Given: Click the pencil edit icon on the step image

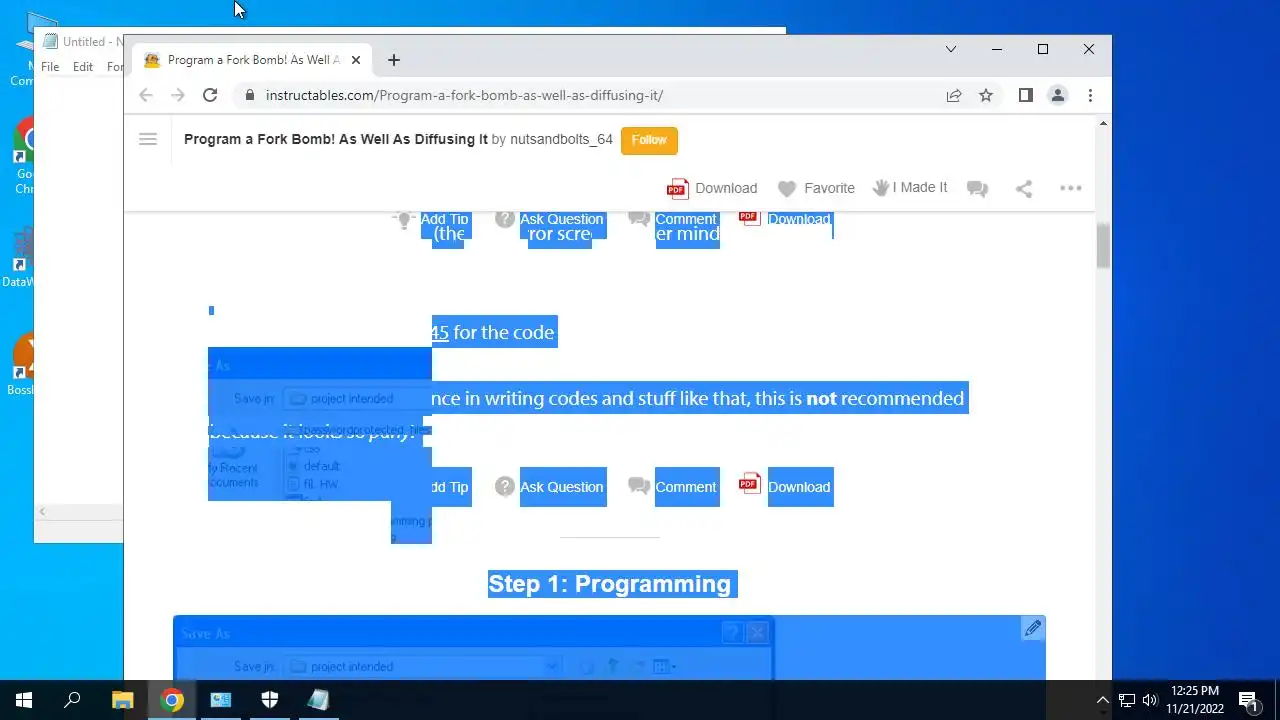Looking at the screenshot, I should click(x=1033, y=628).
